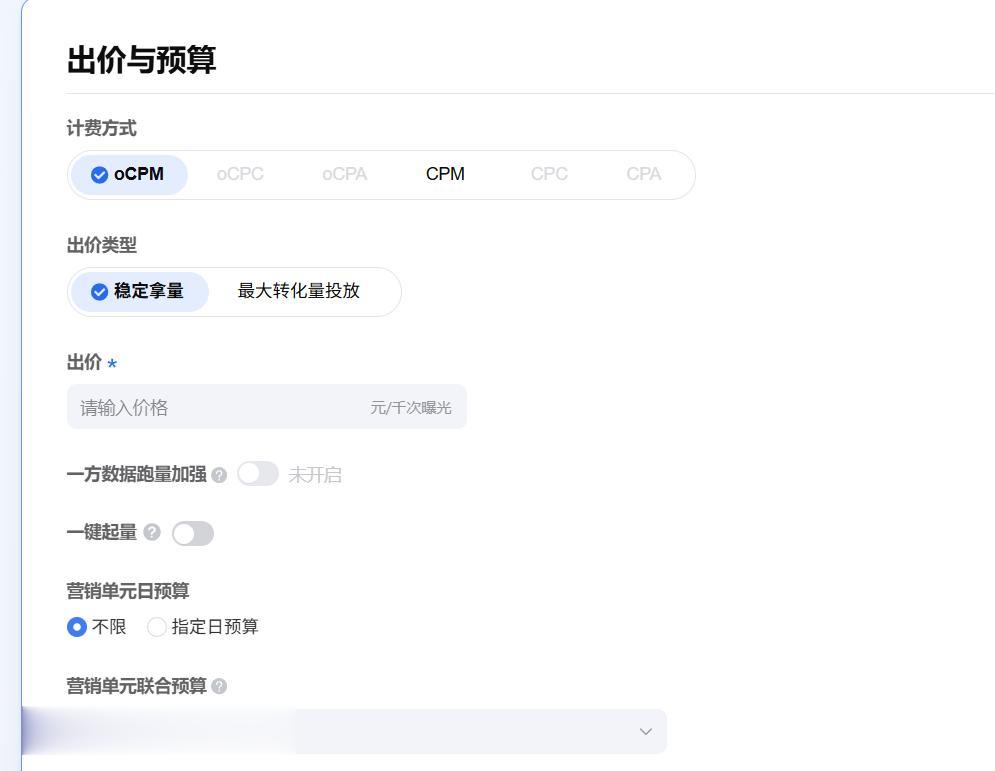This screenshot has height=771, width=995.
Task: Select oCPC billing option
Action: pyautogui.click(x=240, y=174)
